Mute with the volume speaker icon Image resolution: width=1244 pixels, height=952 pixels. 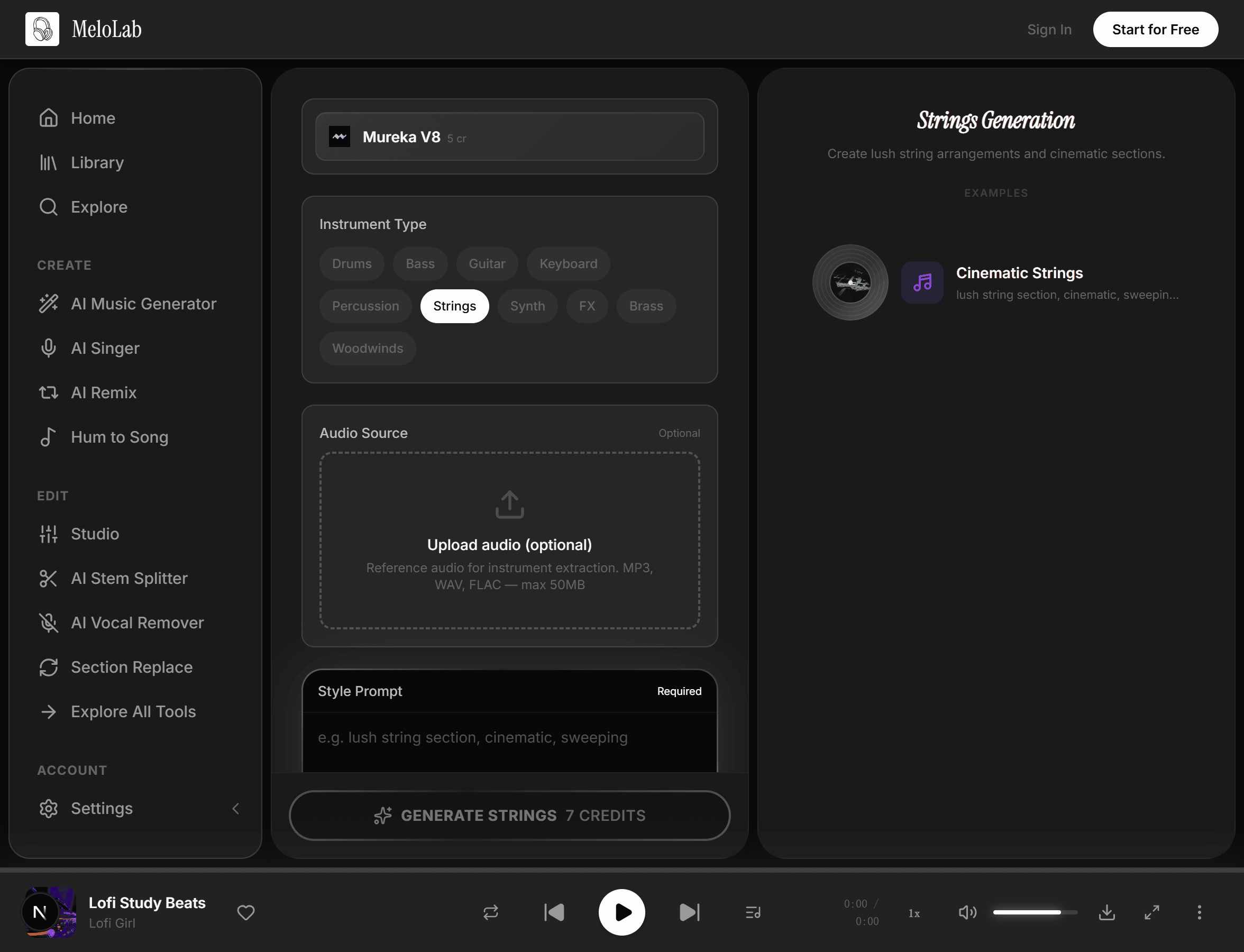pos(967,912)
